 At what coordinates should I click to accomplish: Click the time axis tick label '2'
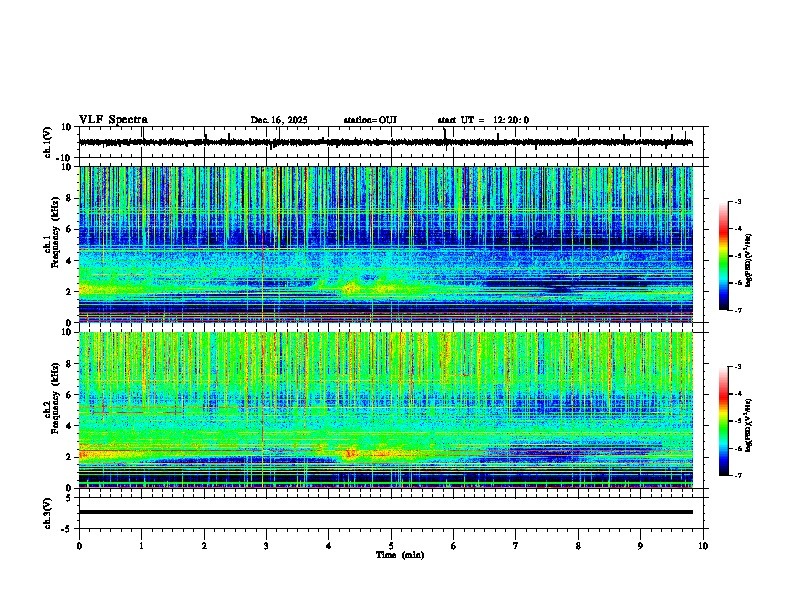click(204, 546)
